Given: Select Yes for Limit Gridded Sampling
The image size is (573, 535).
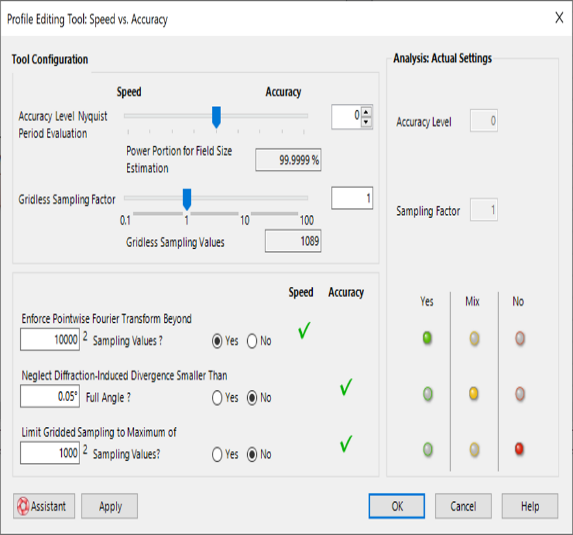Looking at the screenshot, I should (x=217, y=455).
